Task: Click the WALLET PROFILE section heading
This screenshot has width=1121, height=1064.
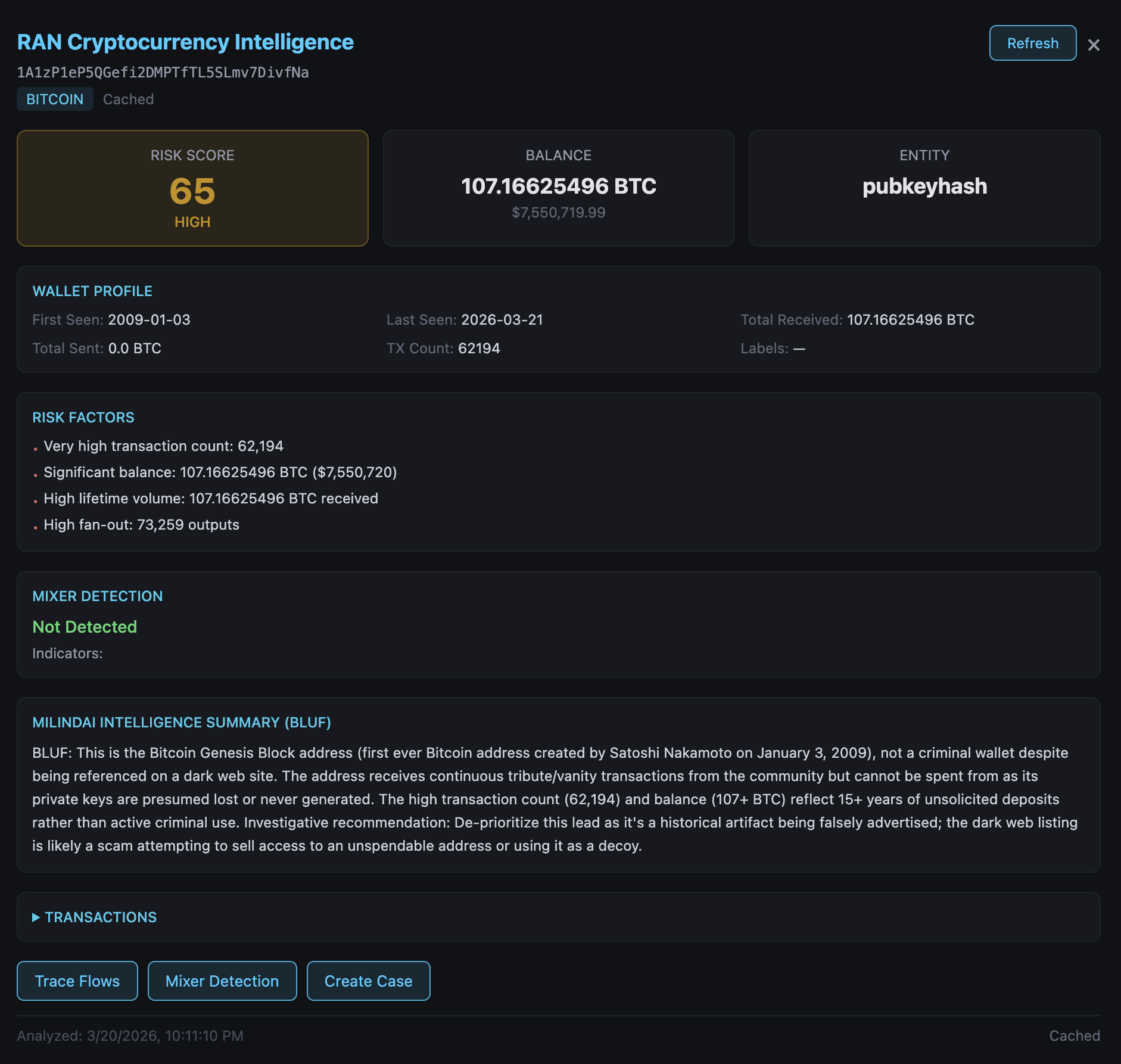Action: click(92, 291)
